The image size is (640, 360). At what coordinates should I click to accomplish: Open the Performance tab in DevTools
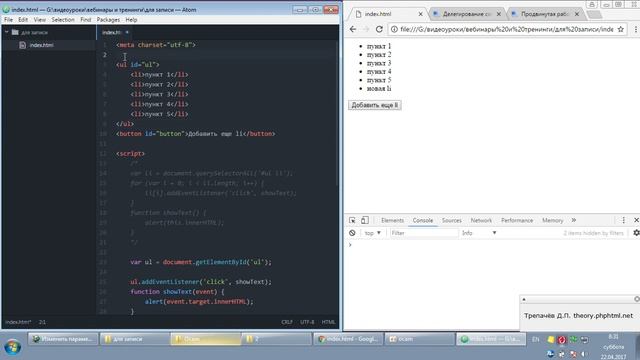[x=517, y=220]
